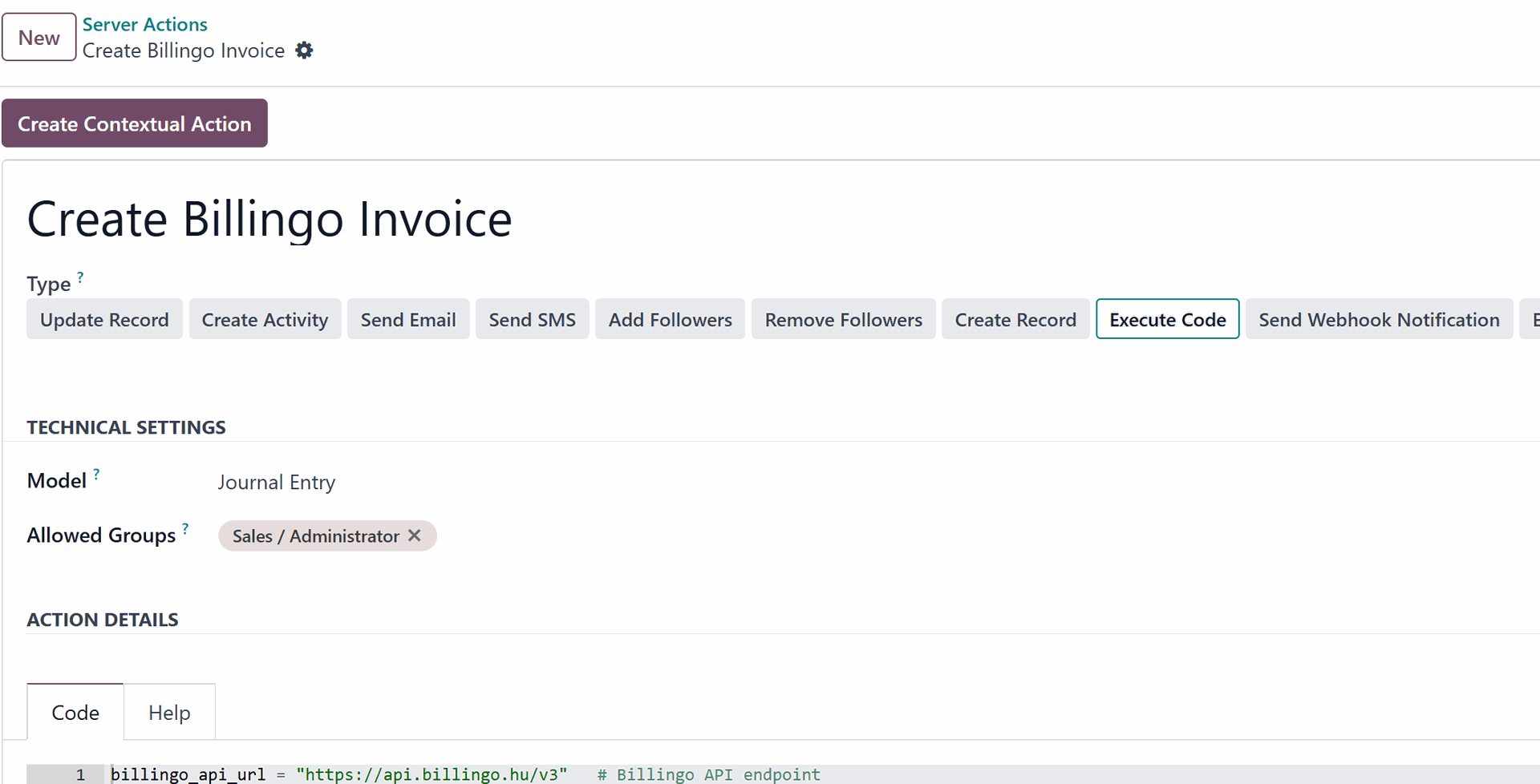
Task: Edit the Create Billingo Invoice title field
Action: pyautogui.click(x=269, y=219)
